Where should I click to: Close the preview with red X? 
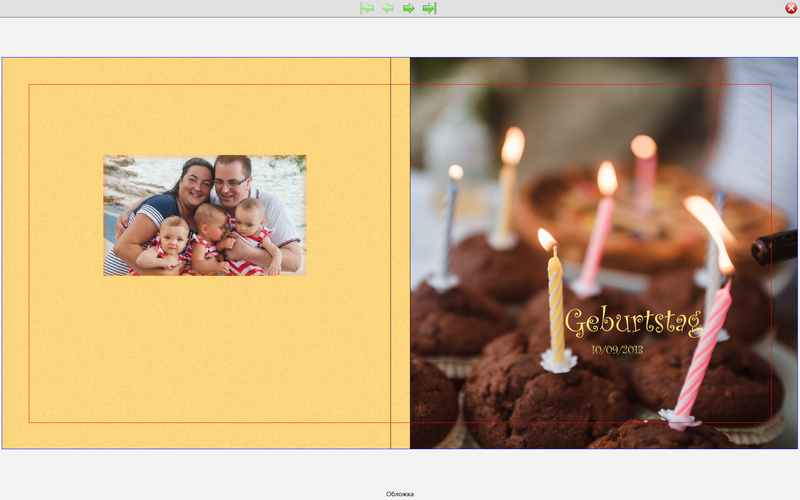point(791,8)
